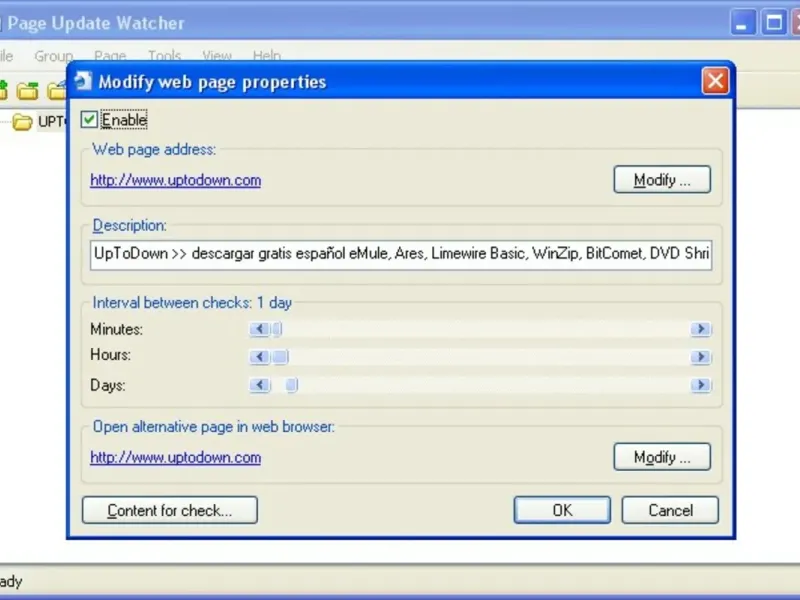This screenshot has height=600, width=800.
Task: Increase Minutes with right arrow
Action: pyautogui.click(x=701, y=329)
